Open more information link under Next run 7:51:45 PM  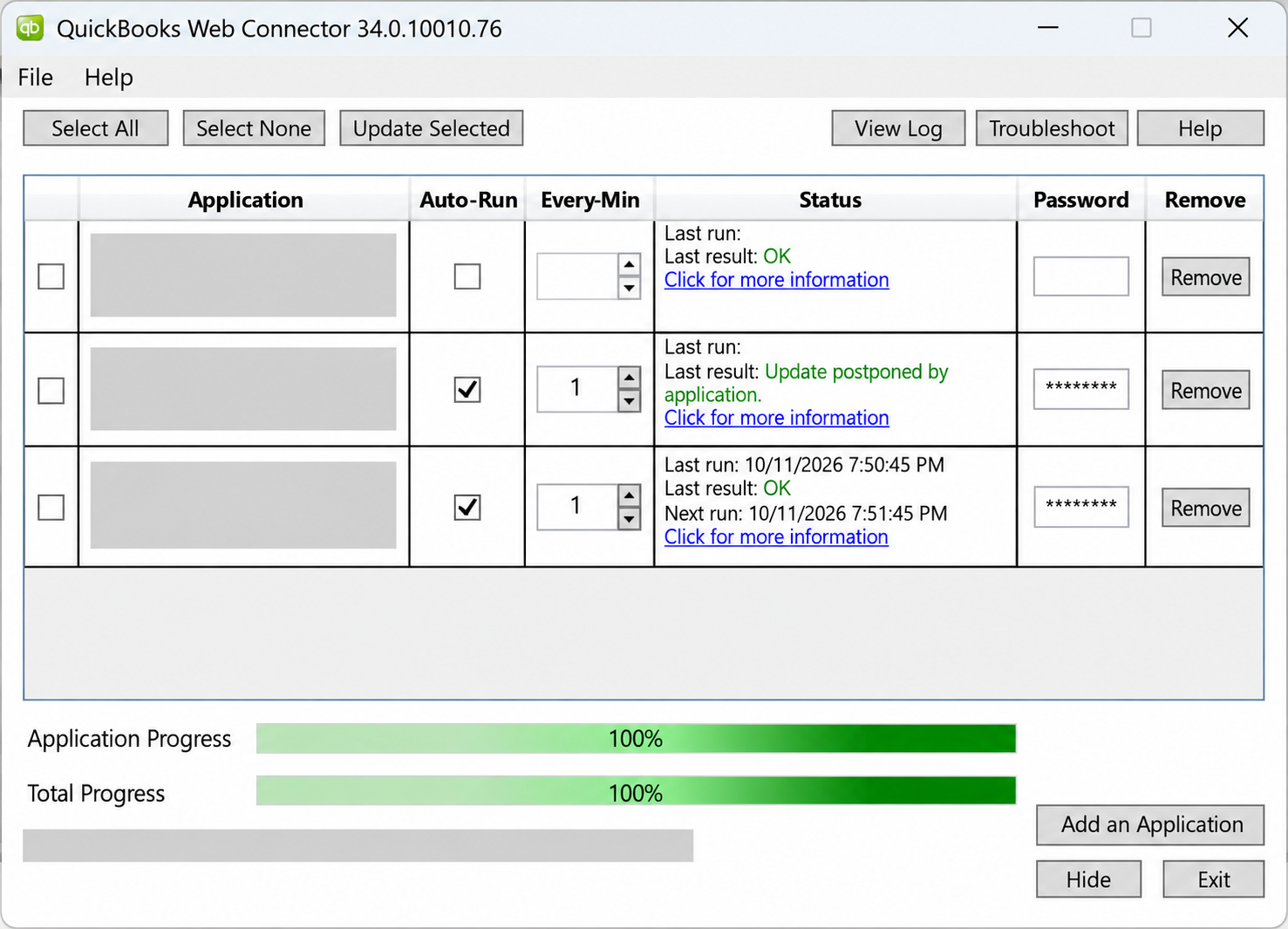pos(776,536)
